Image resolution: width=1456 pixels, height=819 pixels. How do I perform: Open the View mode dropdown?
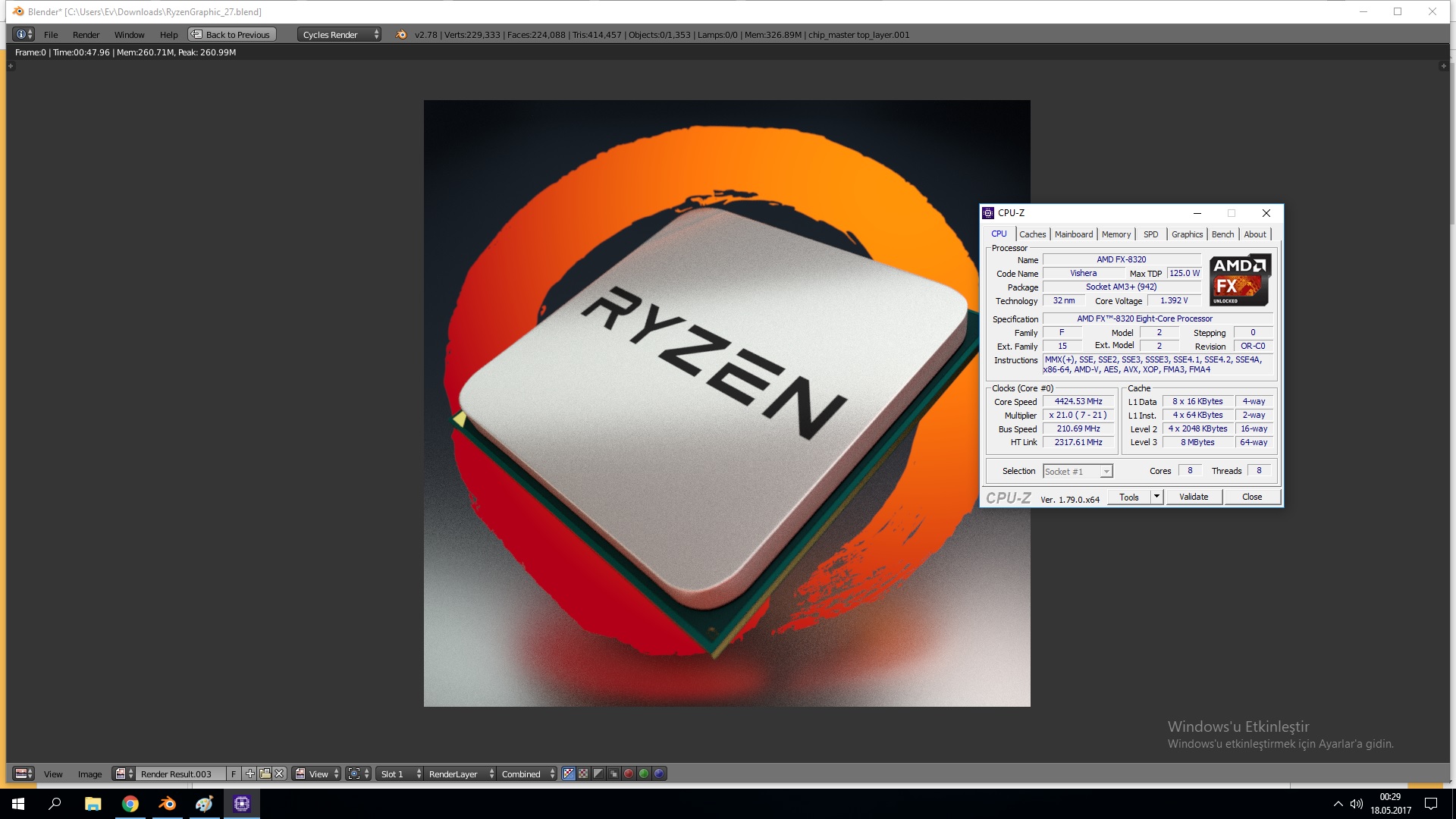coord(317,773)
